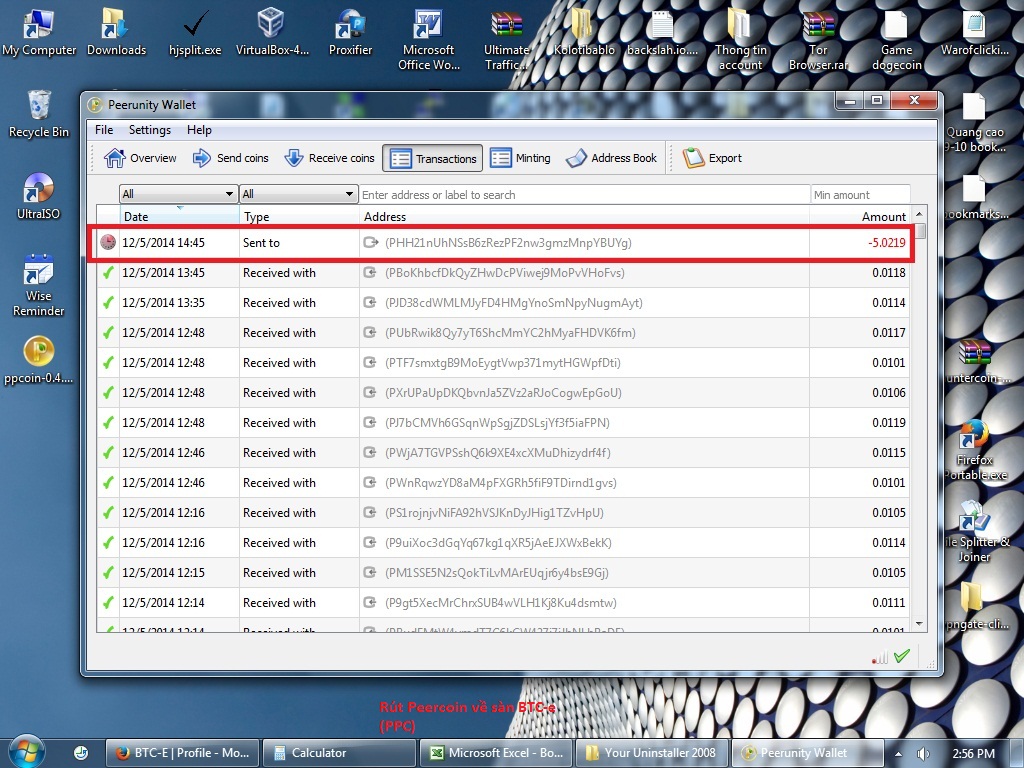This screenshot has height=768, width=1024.
Task: Click the scroll down arrow of transaction list
Action: pos(920,624)
